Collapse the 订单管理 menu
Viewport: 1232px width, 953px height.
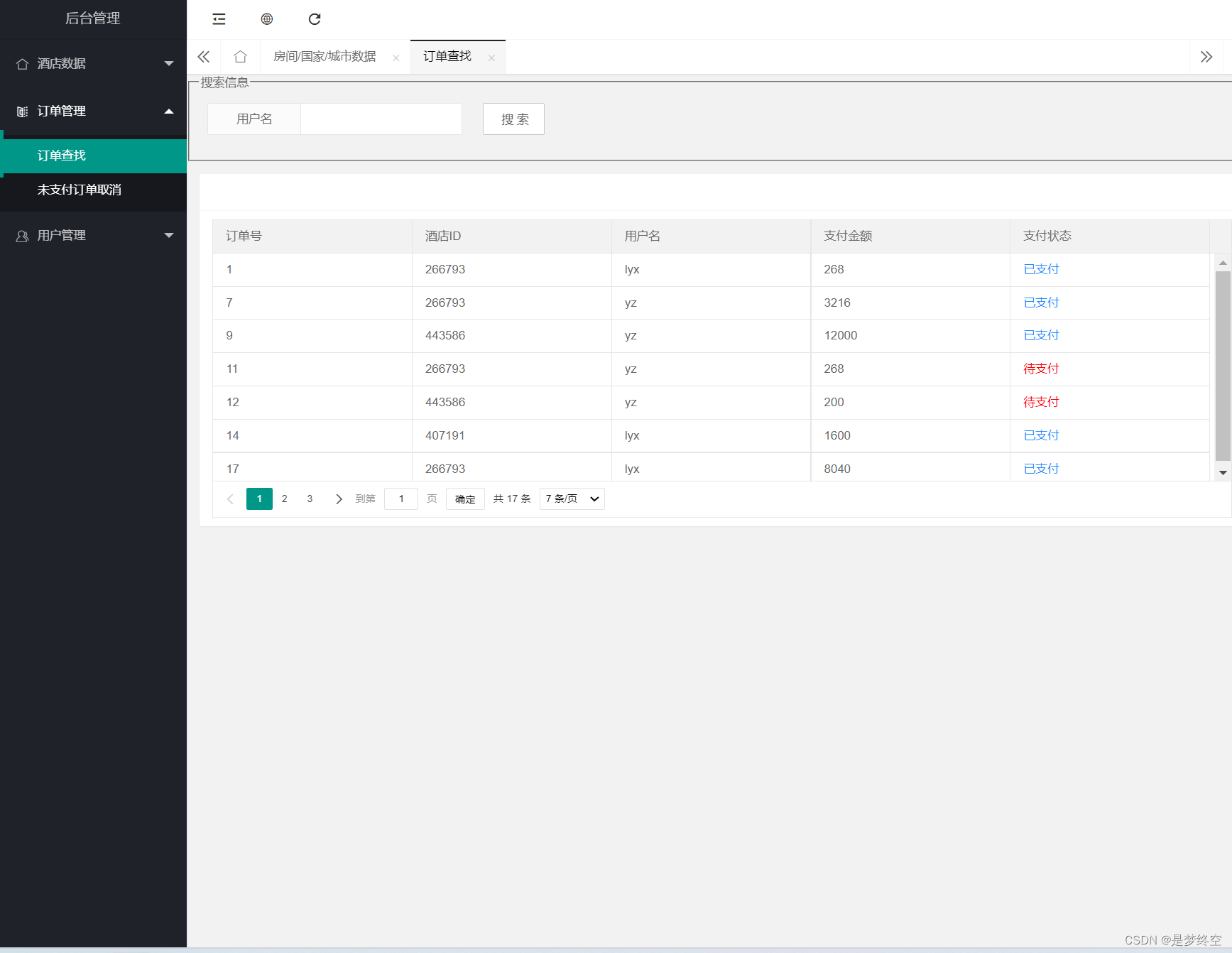(x=94, y=111)
